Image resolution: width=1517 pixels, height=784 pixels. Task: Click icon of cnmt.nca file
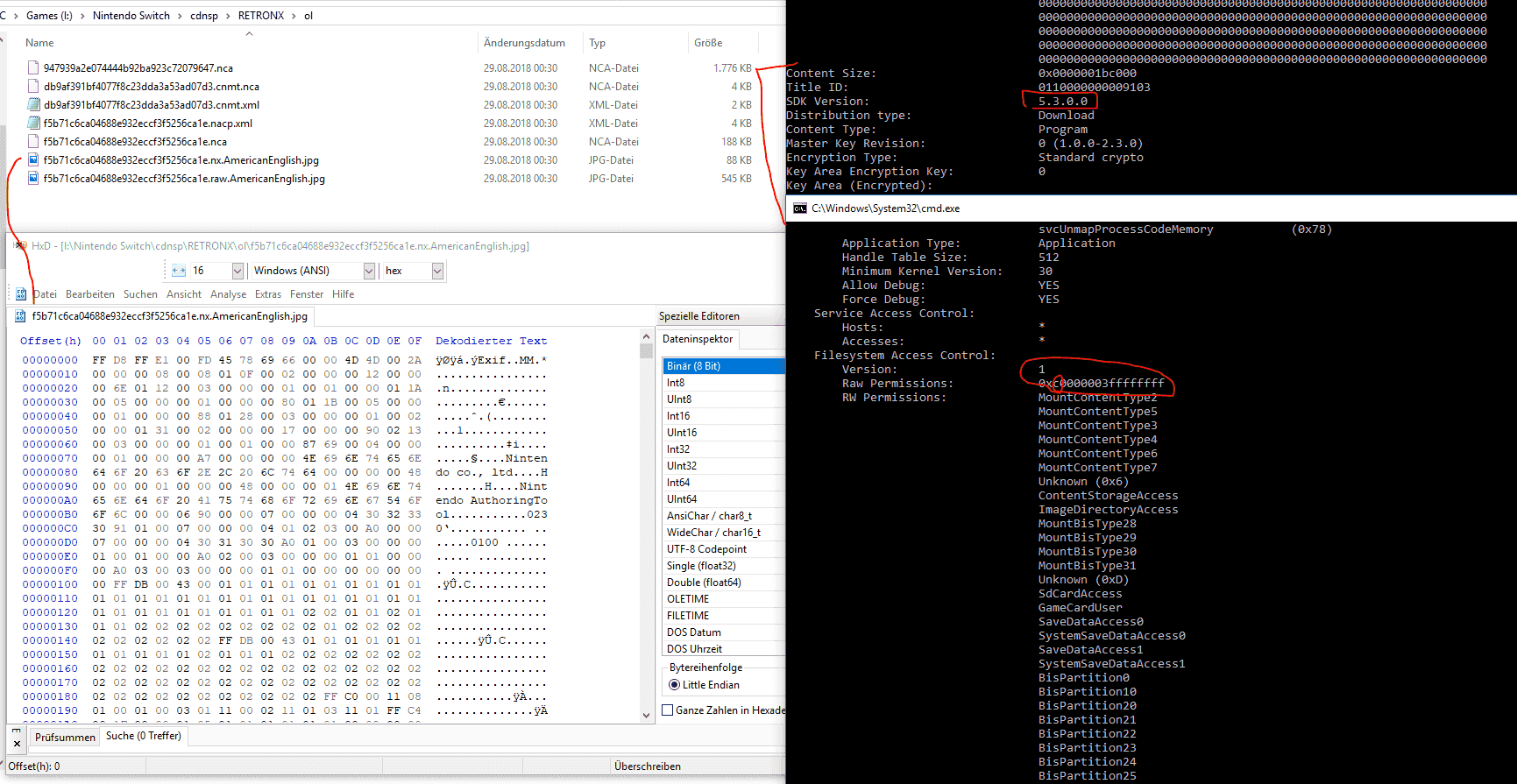[x=33, y=86]
